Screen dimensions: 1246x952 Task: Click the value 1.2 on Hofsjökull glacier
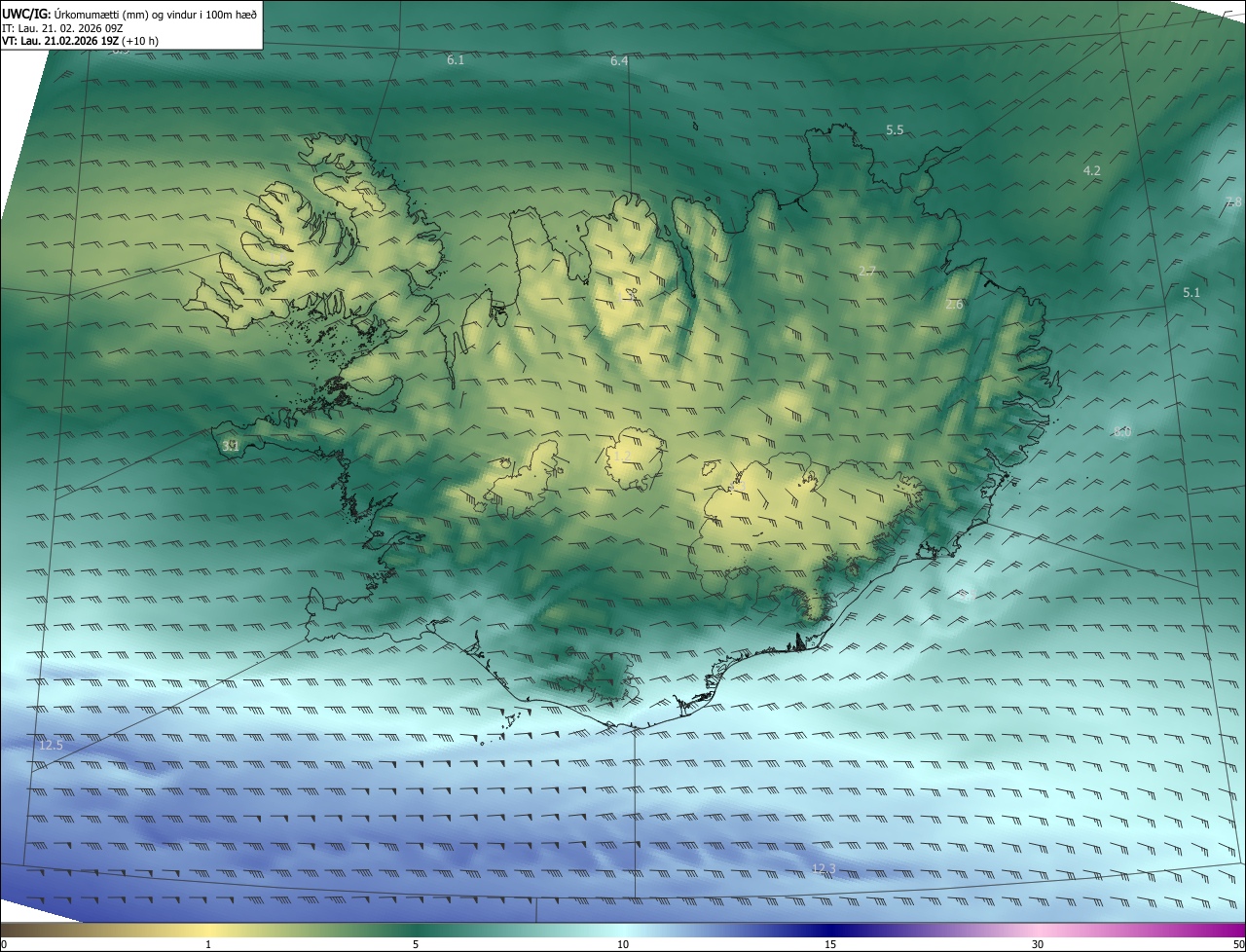pyautogui.click(x=623, y=456)
